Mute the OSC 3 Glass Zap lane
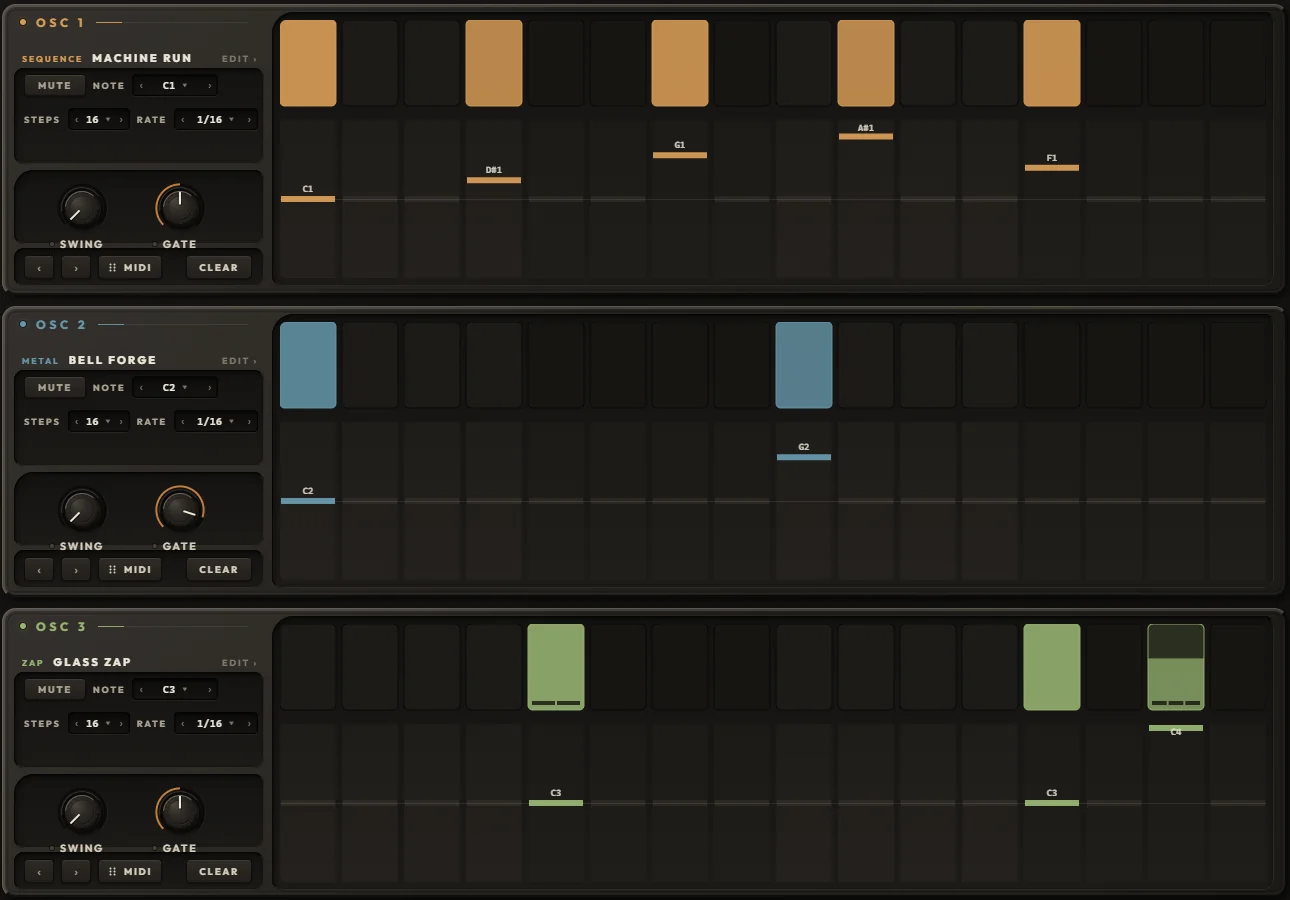The image size is (1290, 900). click(x=54, y=690)
